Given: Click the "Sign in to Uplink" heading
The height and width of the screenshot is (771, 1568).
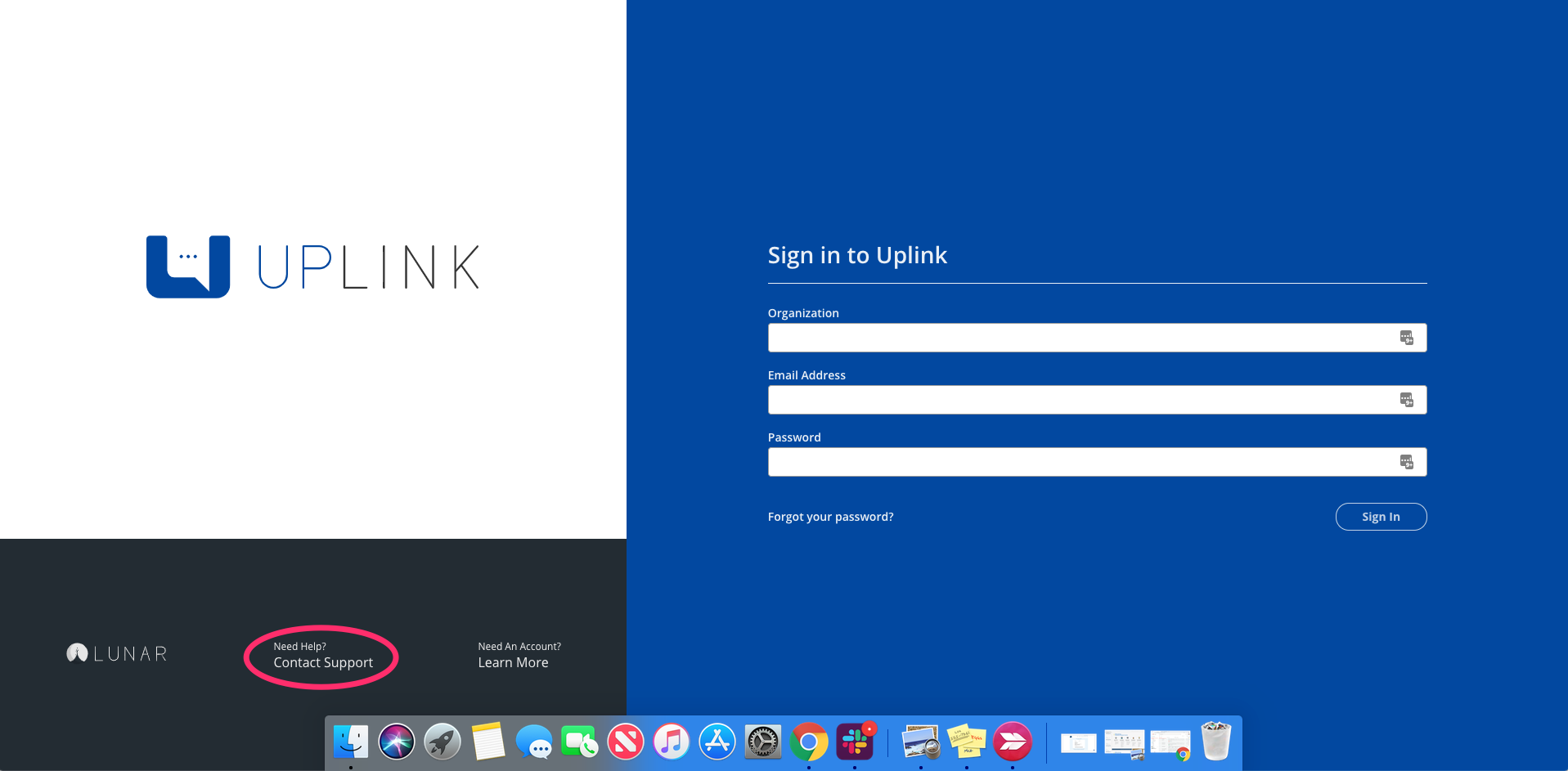Looking at the screenshot, I should coord(857,256).
